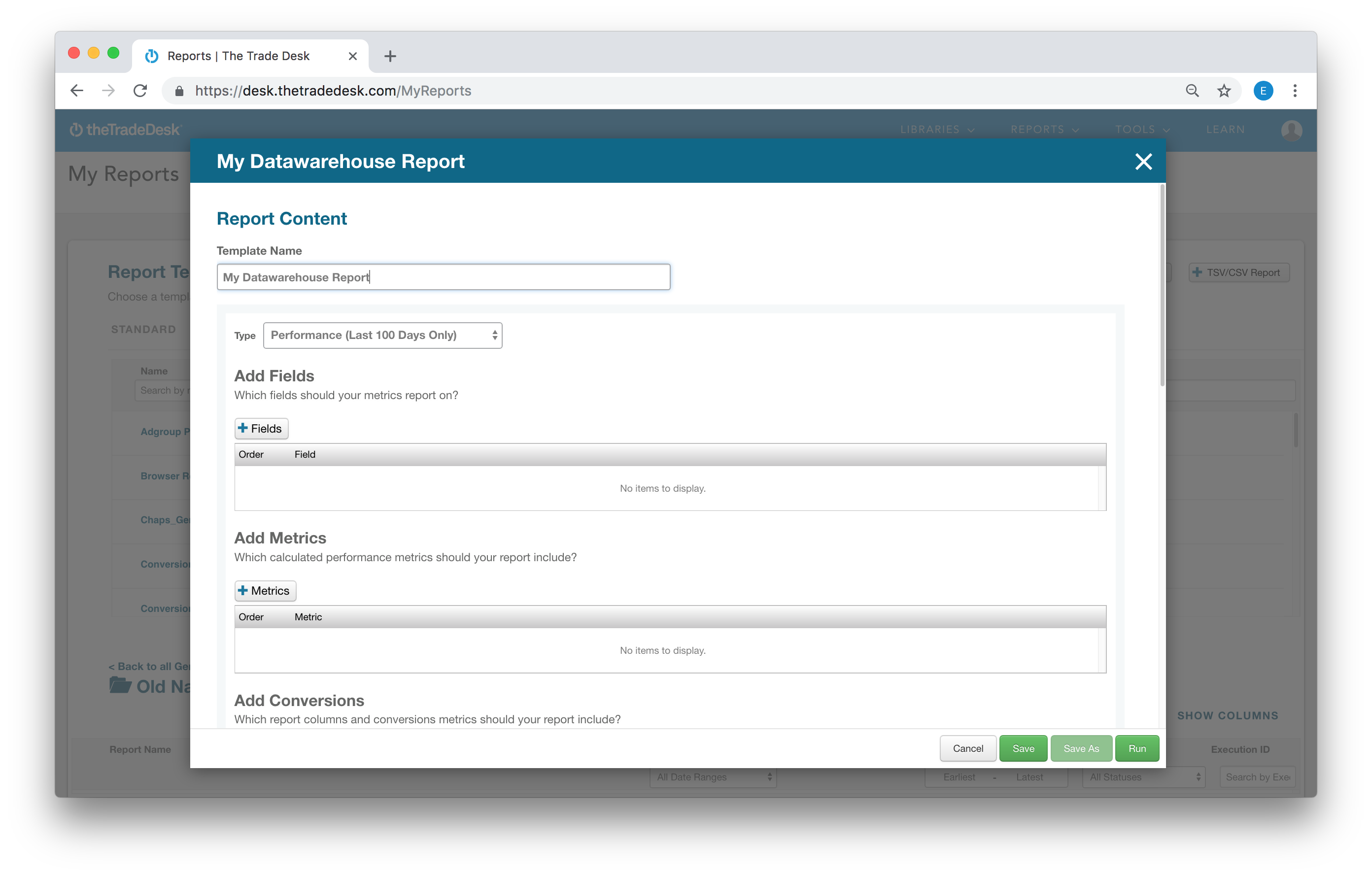Click the Run button

(1137, 748)
